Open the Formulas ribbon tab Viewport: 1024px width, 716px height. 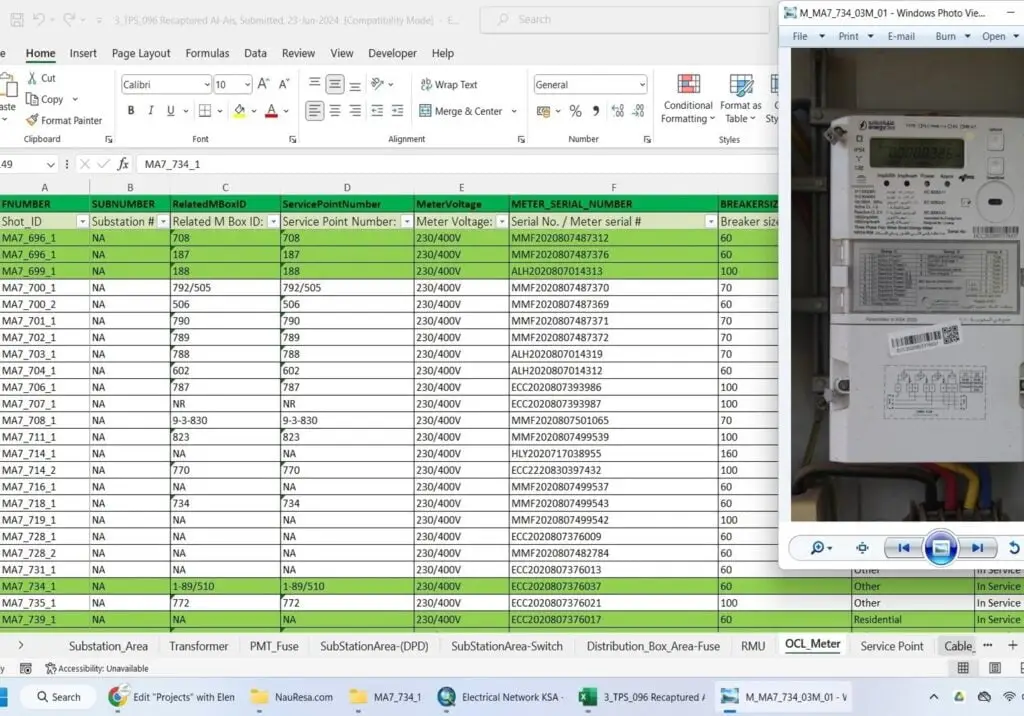pyautogui.click(x=207, y=53)
